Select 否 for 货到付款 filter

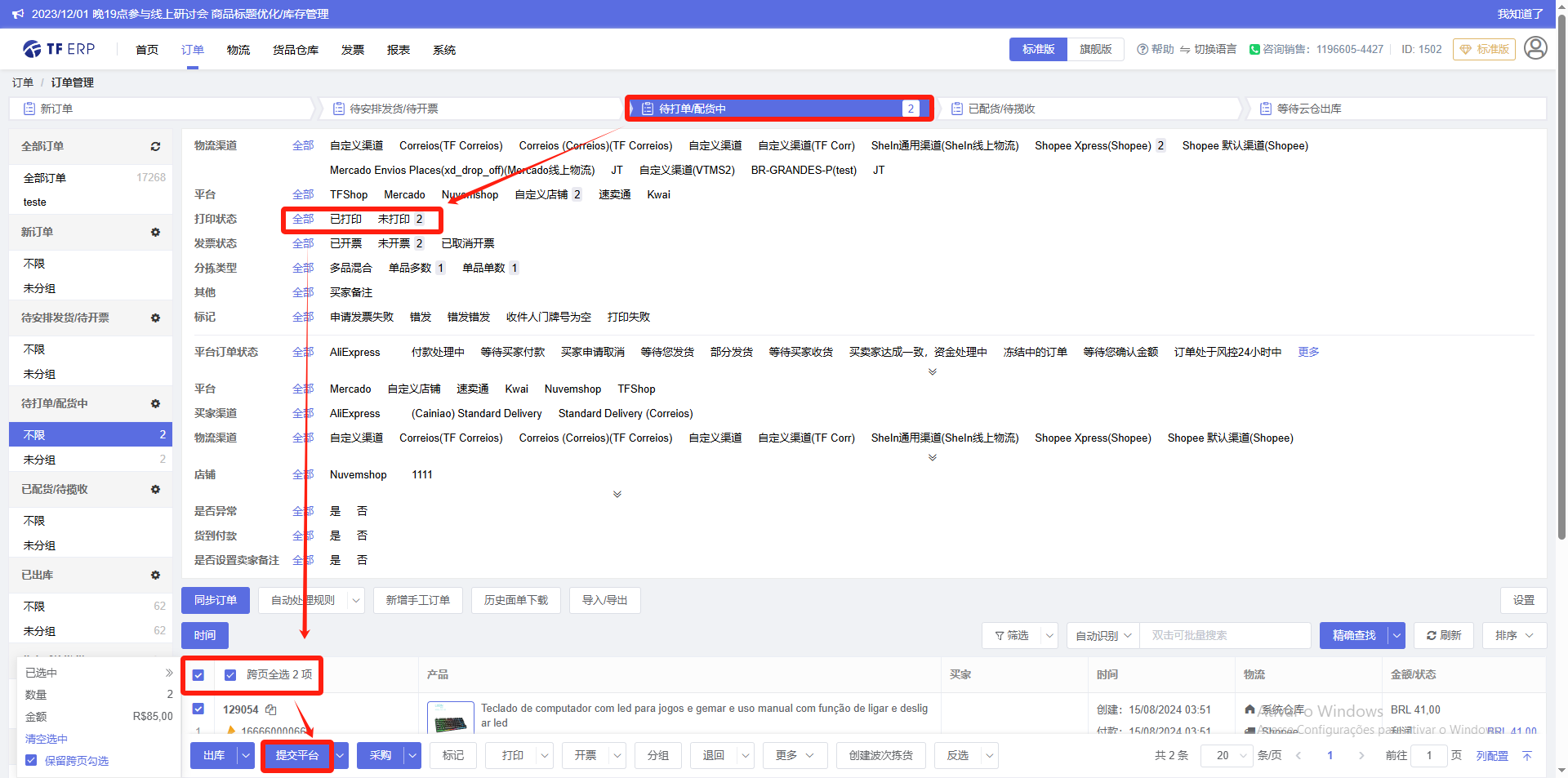click(362, 536)
